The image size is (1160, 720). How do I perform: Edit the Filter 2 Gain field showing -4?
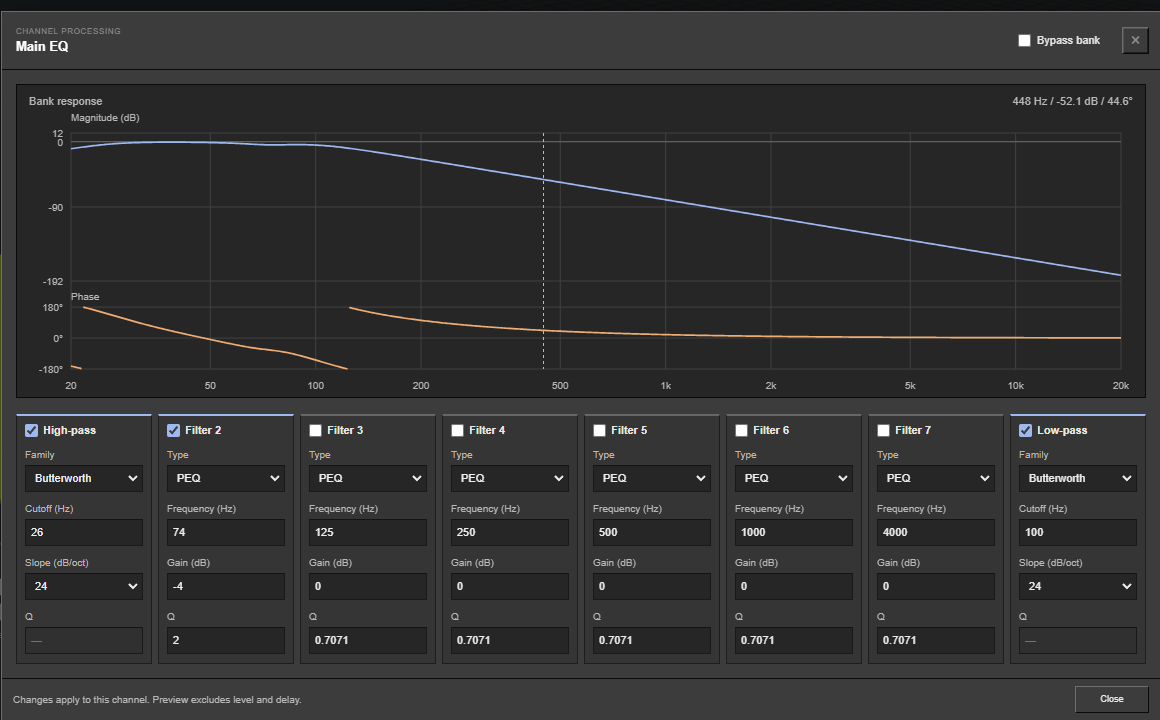226,586
